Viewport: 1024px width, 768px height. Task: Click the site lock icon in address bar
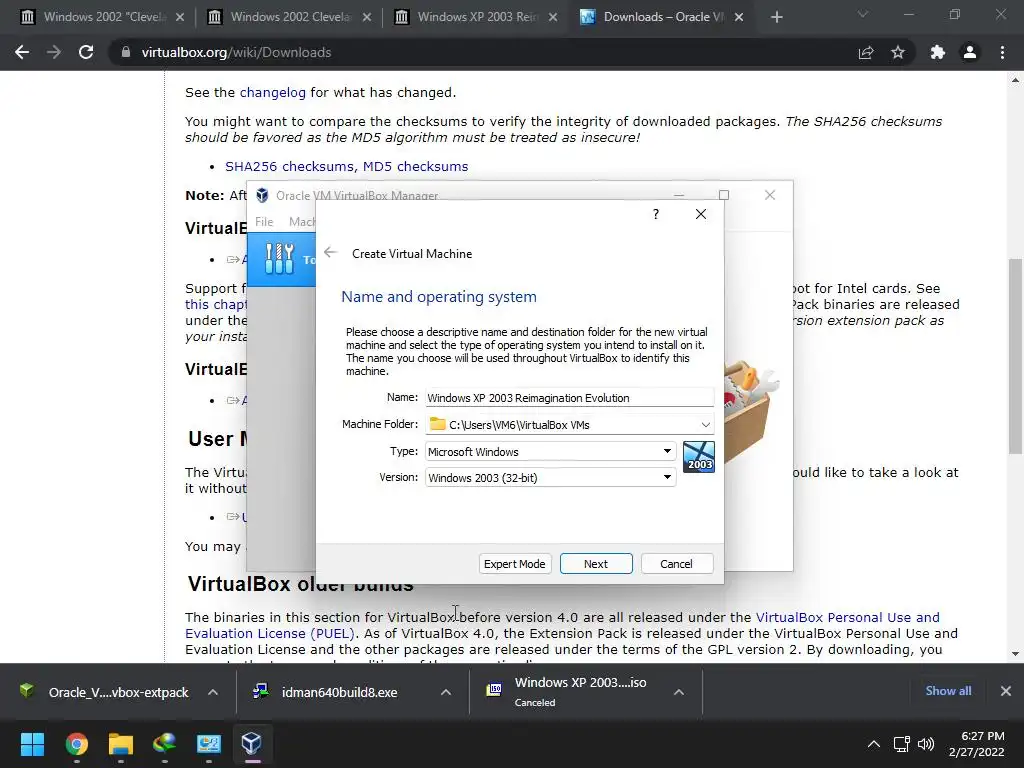pyautogui.click(x=125, y=52)
